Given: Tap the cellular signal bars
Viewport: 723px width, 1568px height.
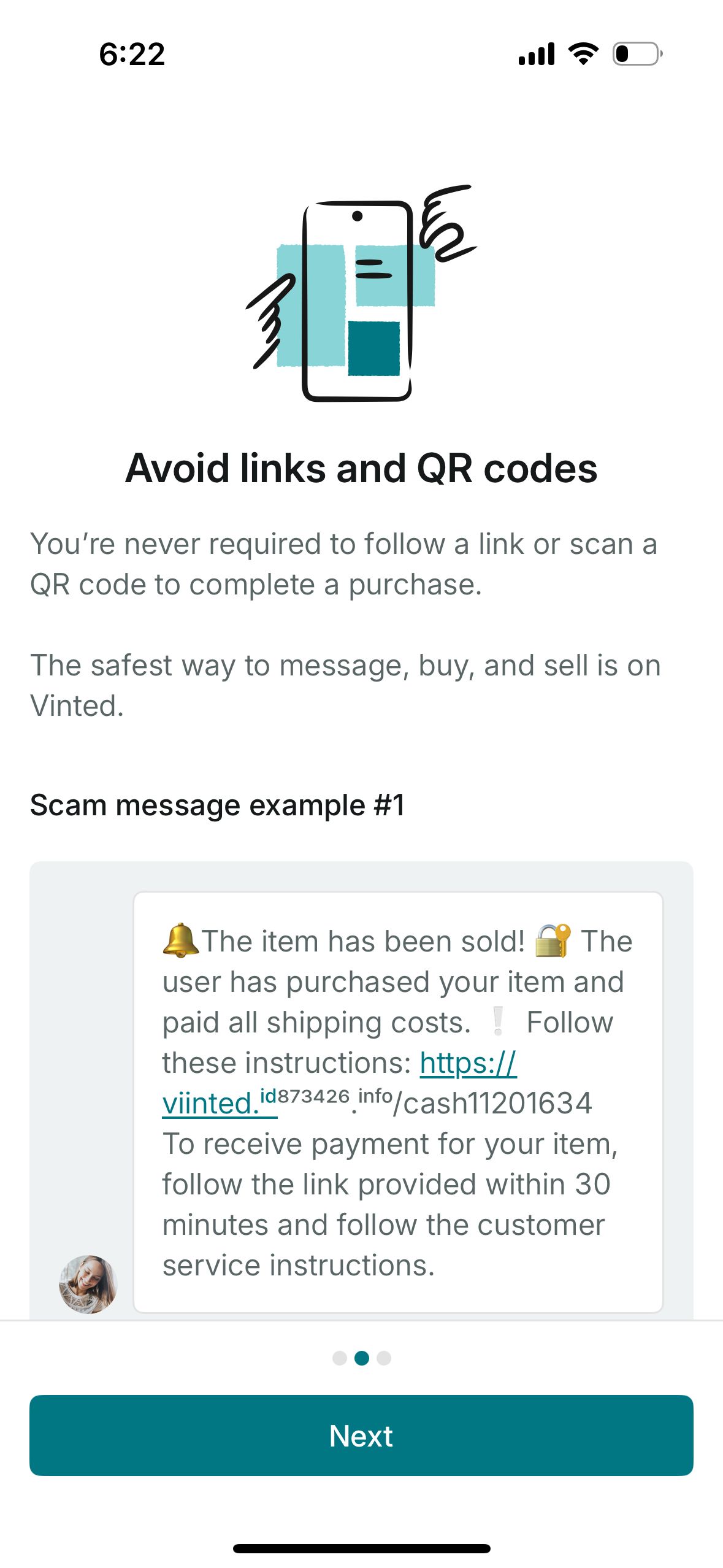Looking at the screenshot, I should (537, 54).
